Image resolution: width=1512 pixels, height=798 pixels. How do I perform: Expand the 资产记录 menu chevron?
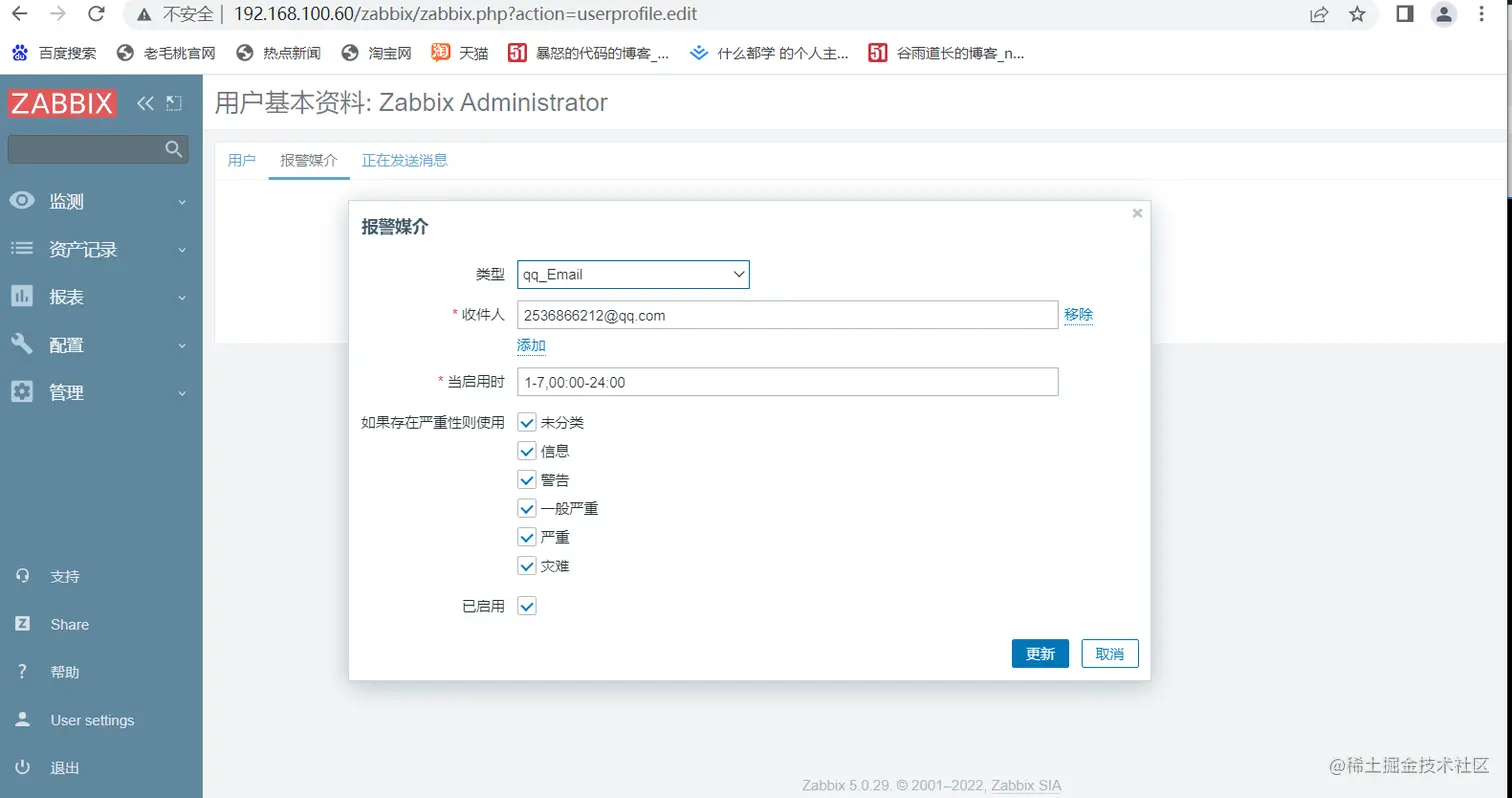(182, 250)
